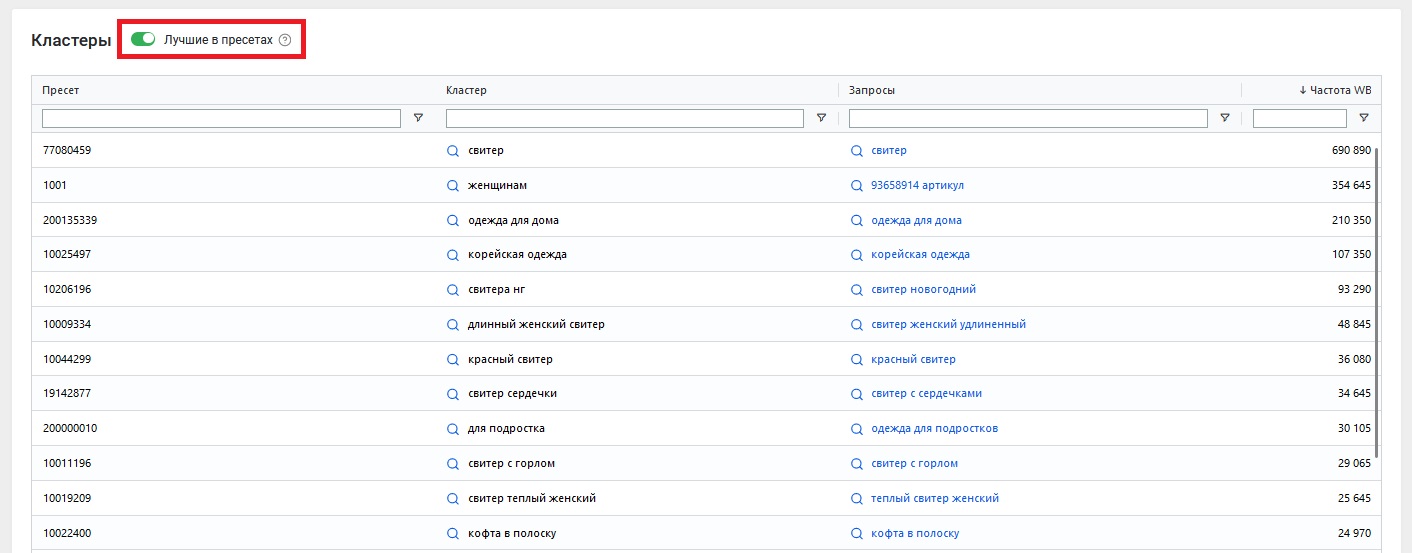This screenshot has width=1412, height=553.
Task: Click search icon beside cluster "женщинам"
Action: pos(453,186)
